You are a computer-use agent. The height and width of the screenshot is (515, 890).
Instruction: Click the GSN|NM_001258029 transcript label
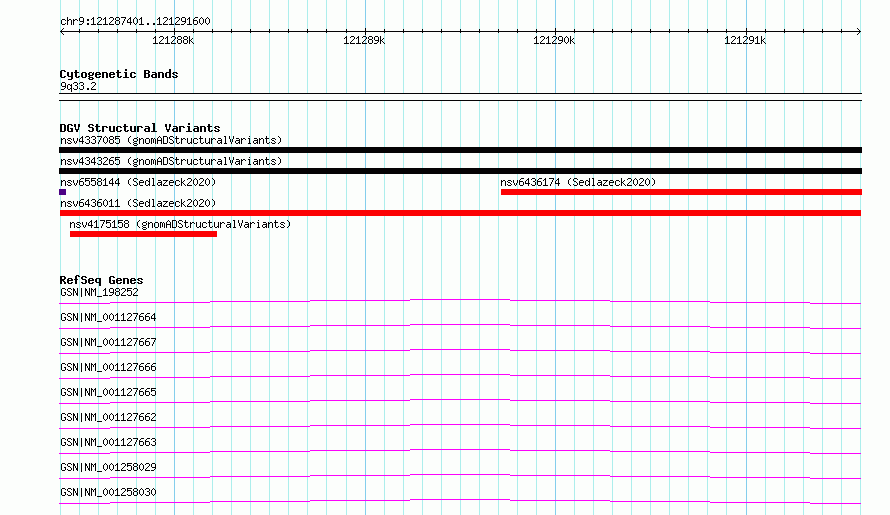[108, 467]
